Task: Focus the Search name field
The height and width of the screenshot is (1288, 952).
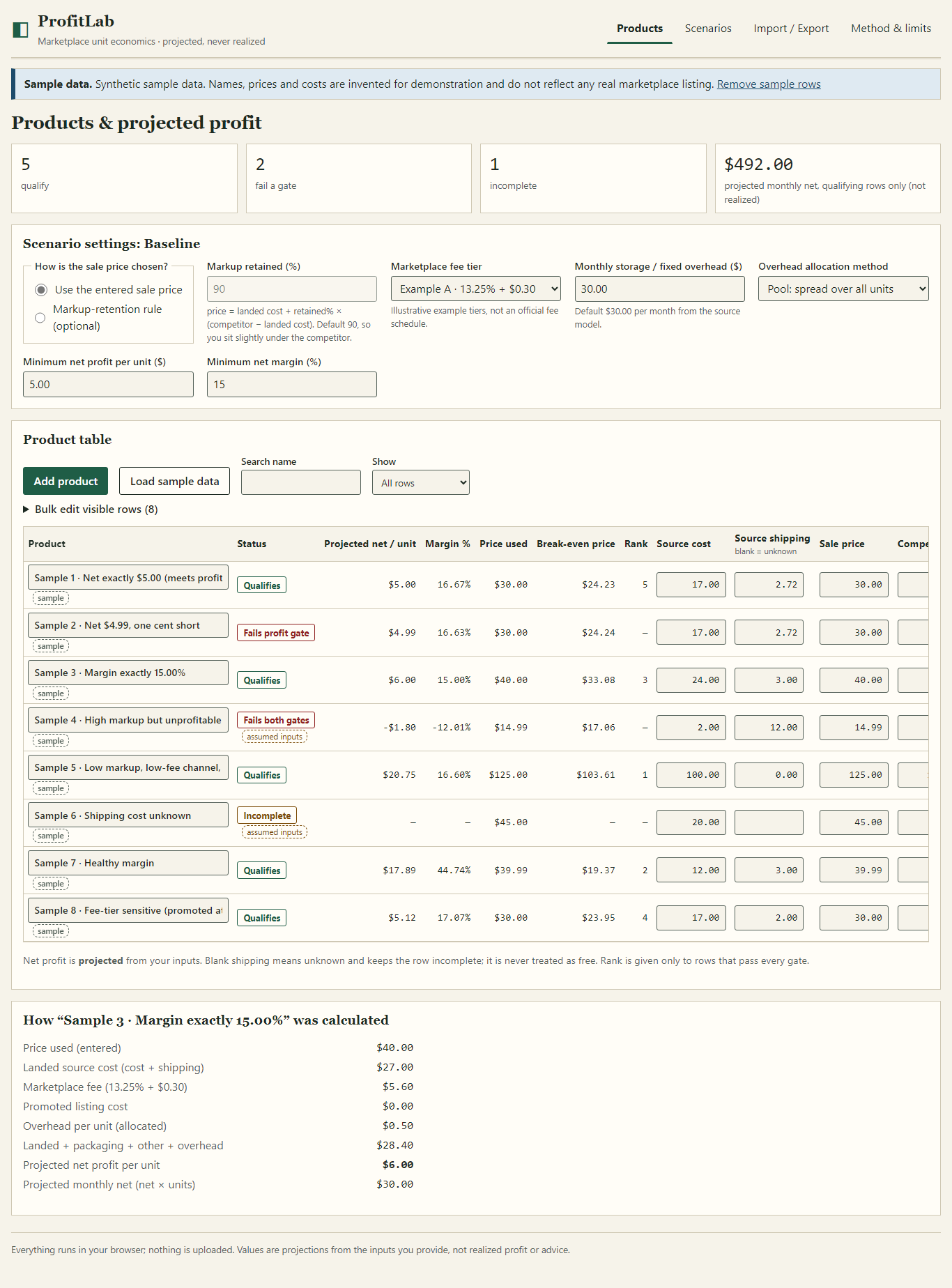Action: point(301,482)
